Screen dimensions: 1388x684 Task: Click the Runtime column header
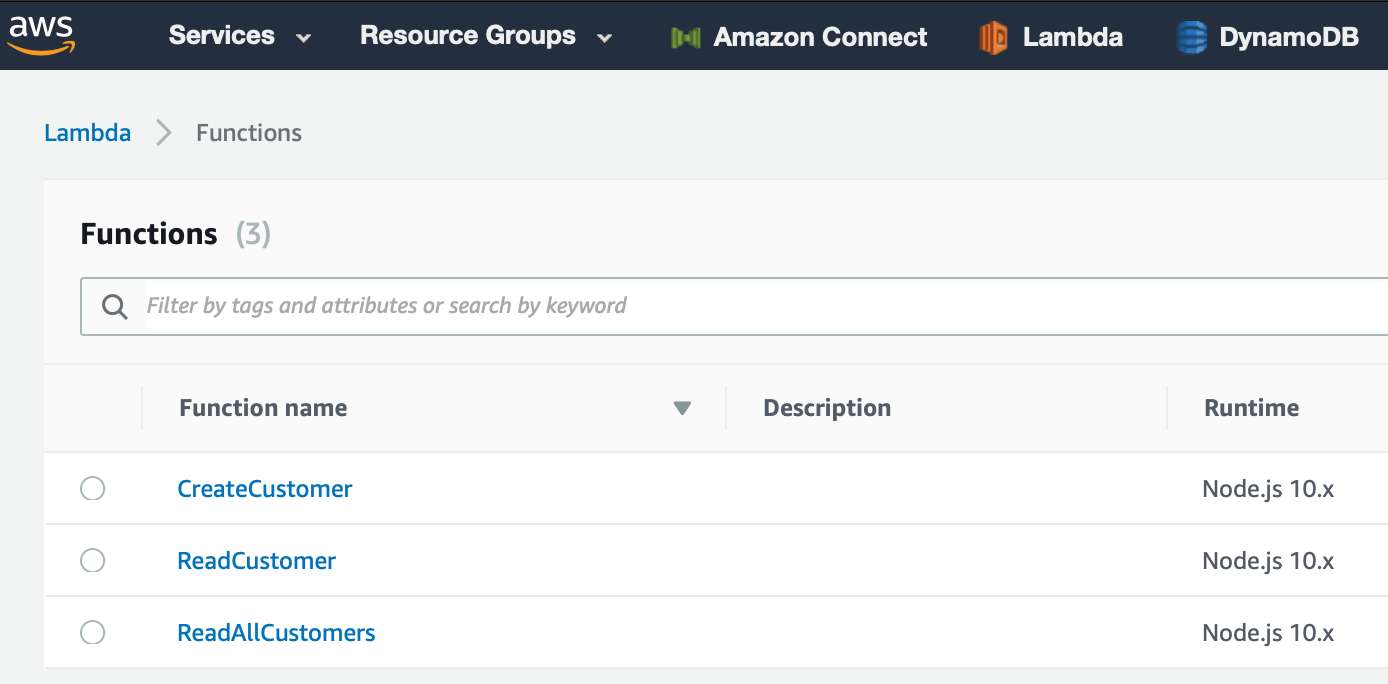tap(1252, 408)
